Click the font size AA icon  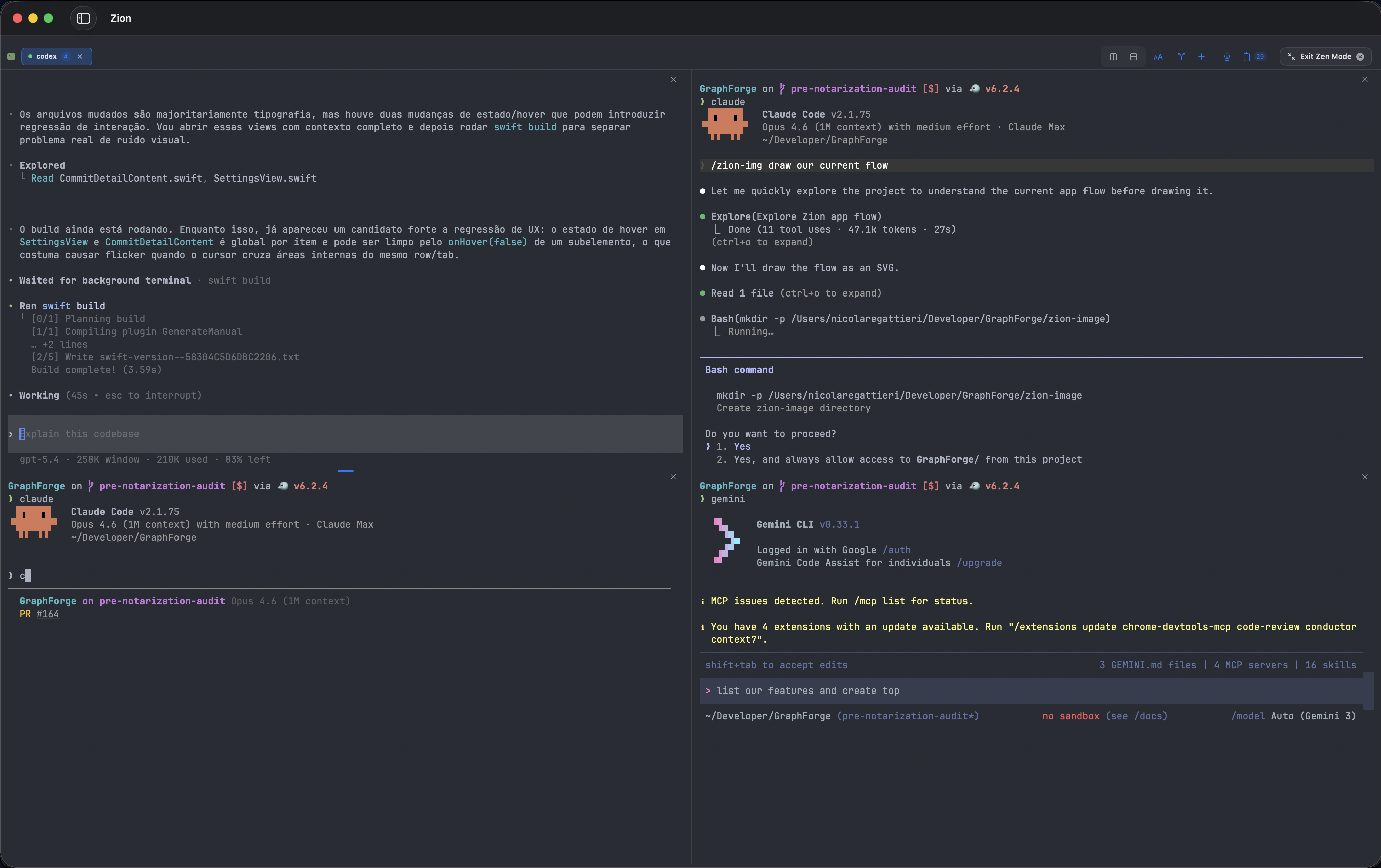1158,57
